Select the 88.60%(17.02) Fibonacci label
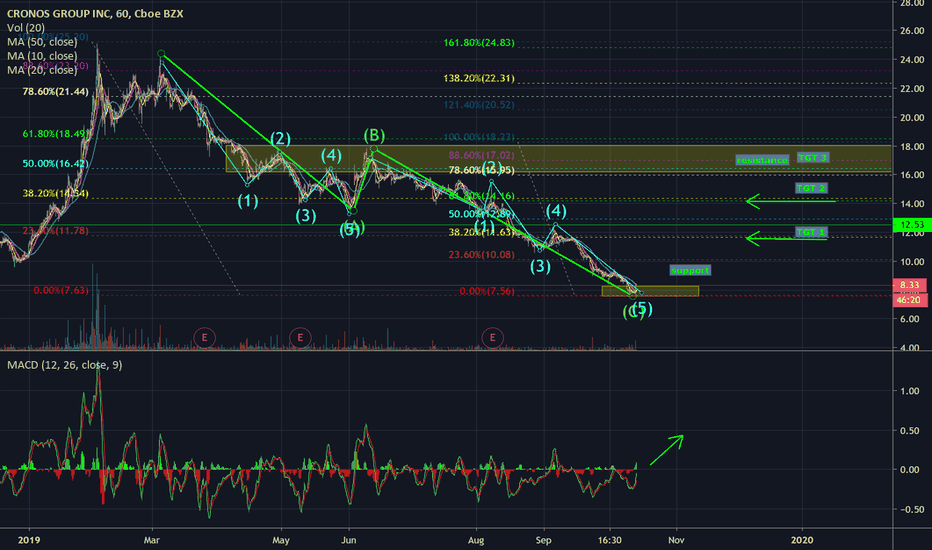Image resolution: width=932 pixels, height=550 pixels. pos(481,155)
